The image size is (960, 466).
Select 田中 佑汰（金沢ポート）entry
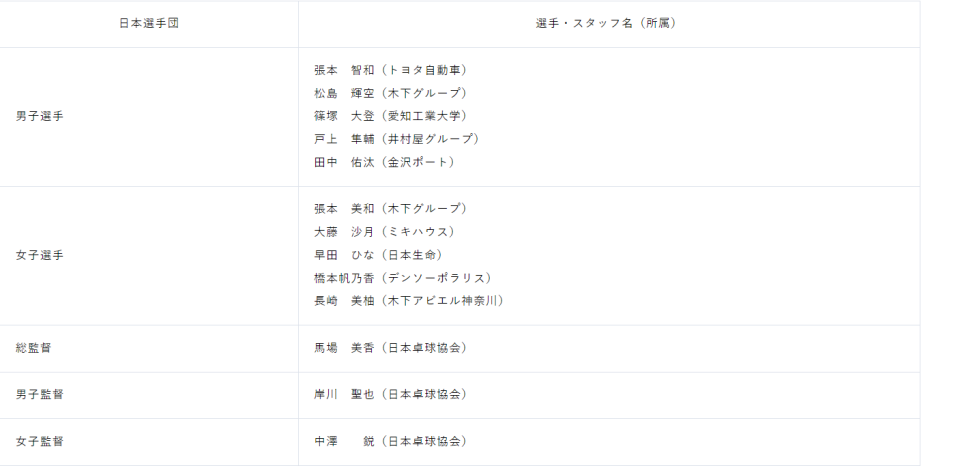click(x=385, y=162)
